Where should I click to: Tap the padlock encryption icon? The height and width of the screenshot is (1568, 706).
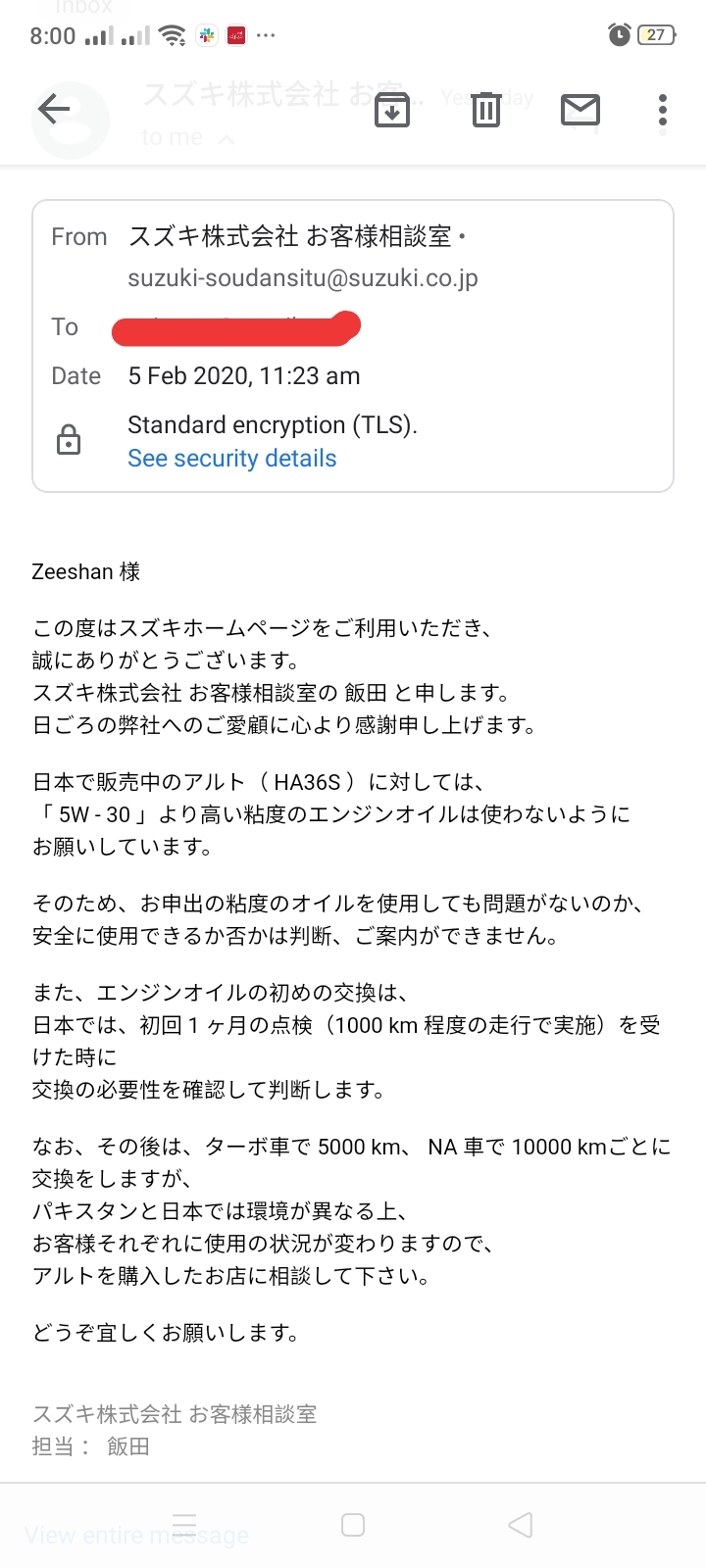(x=69, y=441)
